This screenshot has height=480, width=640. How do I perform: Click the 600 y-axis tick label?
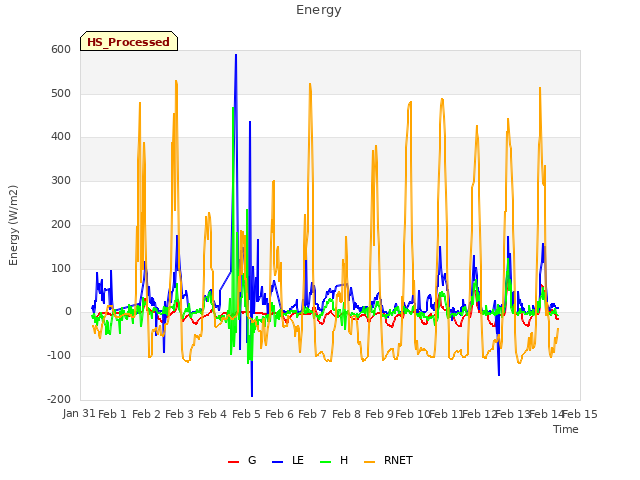coord(61,50)
